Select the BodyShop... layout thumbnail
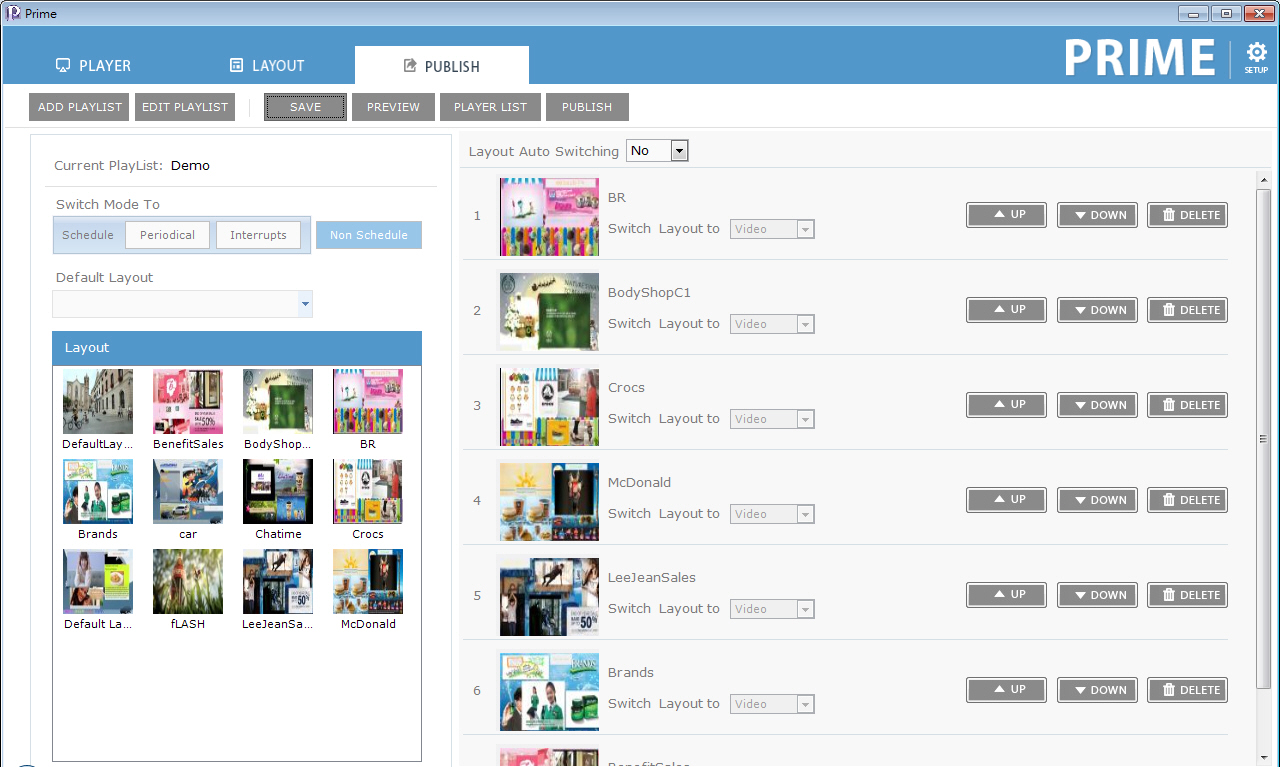This screenshot has height=767, width=1280. (x=278, y=401)
